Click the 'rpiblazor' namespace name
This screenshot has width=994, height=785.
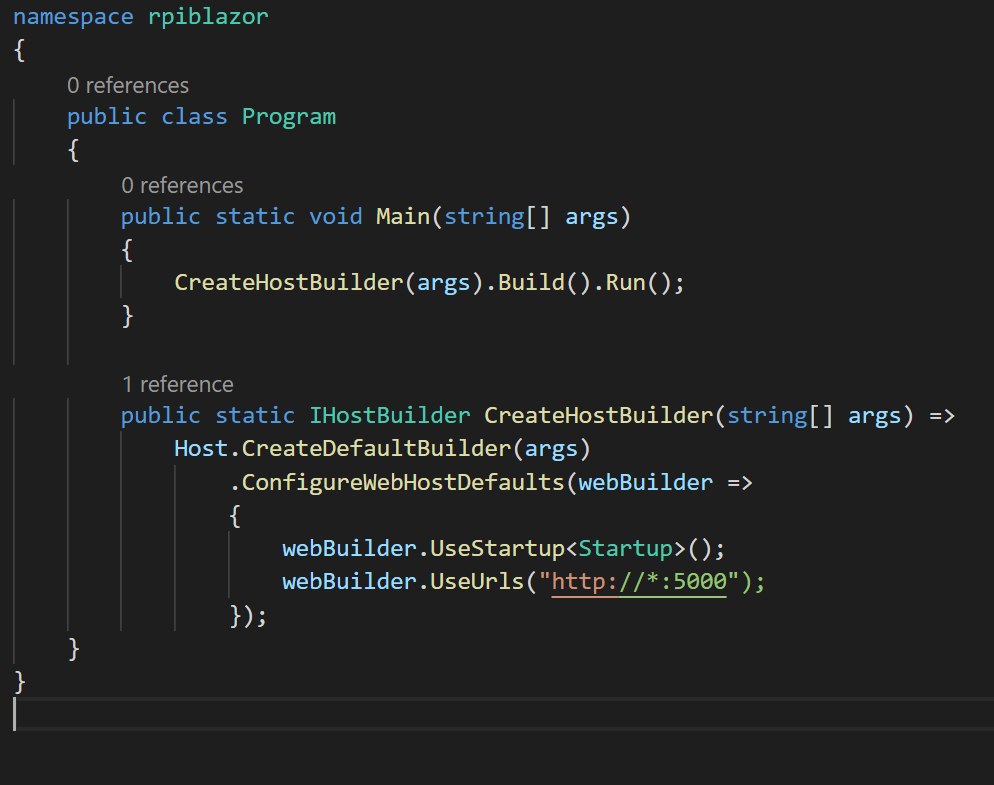[x=208, y=17]
